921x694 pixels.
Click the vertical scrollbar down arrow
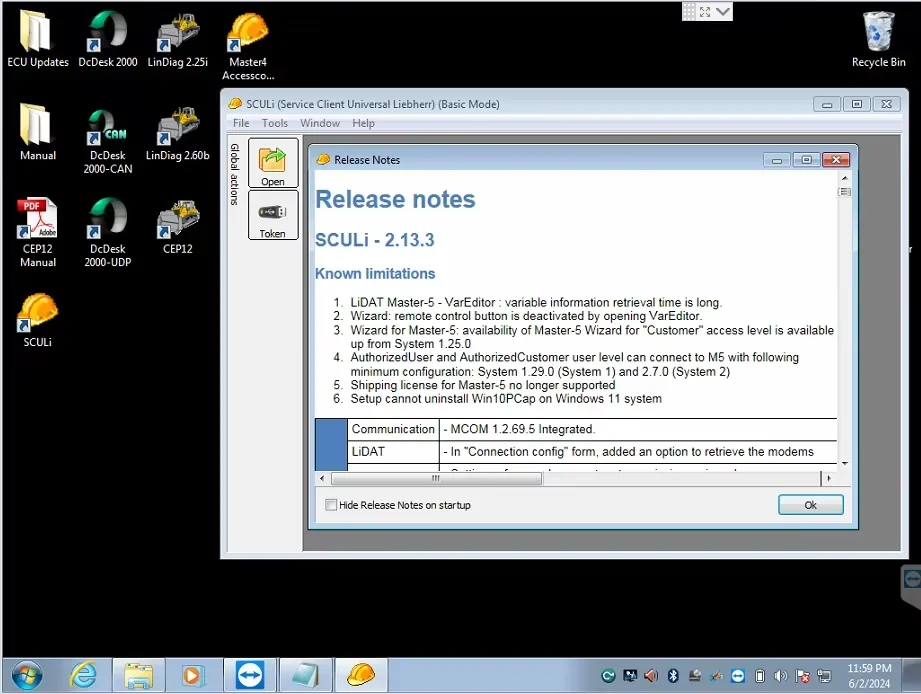coord(845,464)
